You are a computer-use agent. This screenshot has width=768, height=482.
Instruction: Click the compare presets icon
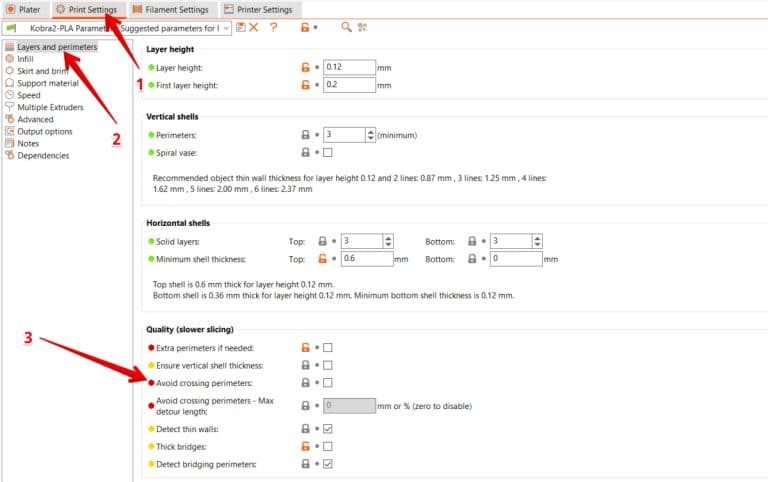pyautogui.click(x=362, y=28)
